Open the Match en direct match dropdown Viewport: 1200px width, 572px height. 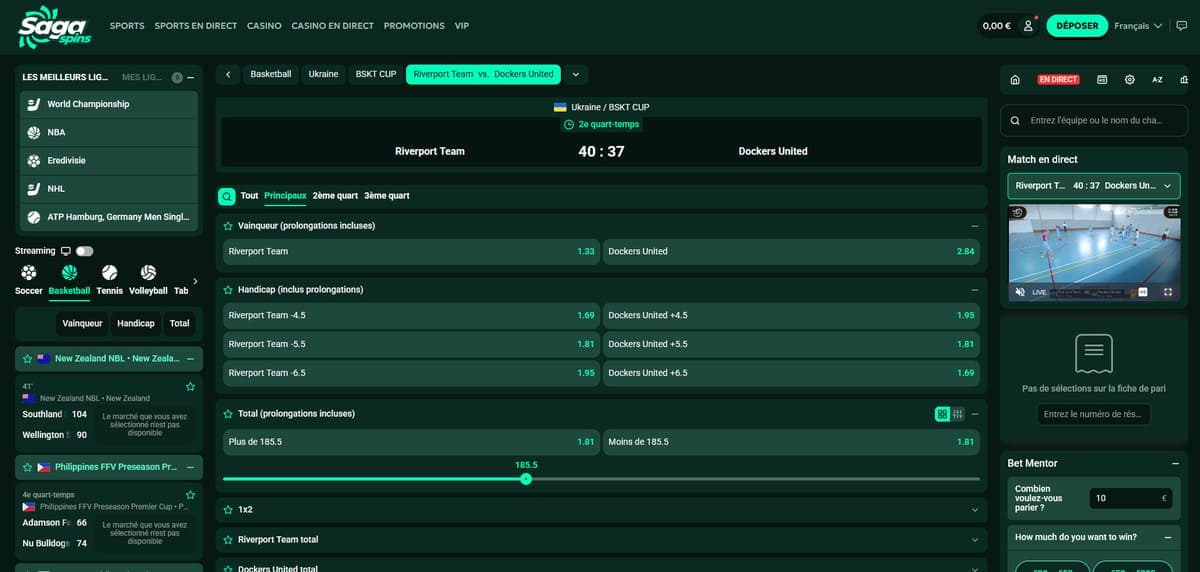click(1094, 186)
